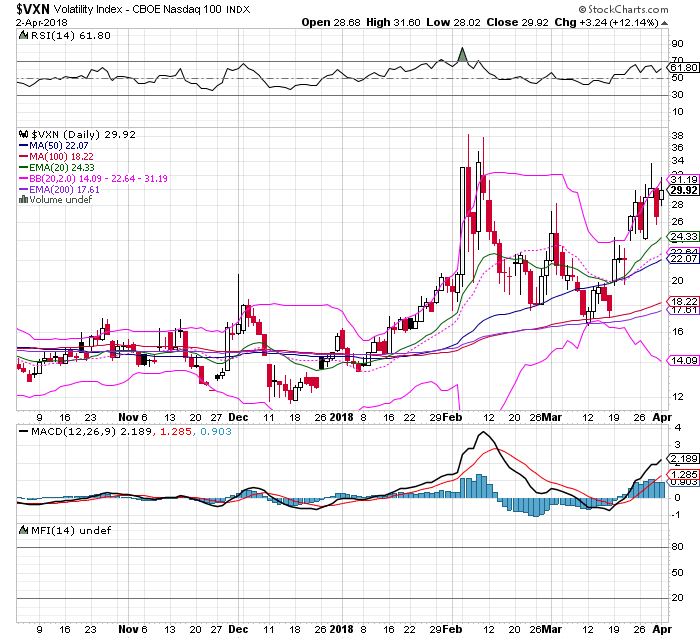Click the up triangle after the Chg value
The image size is (700, 639).
click(x=665, y=23)
